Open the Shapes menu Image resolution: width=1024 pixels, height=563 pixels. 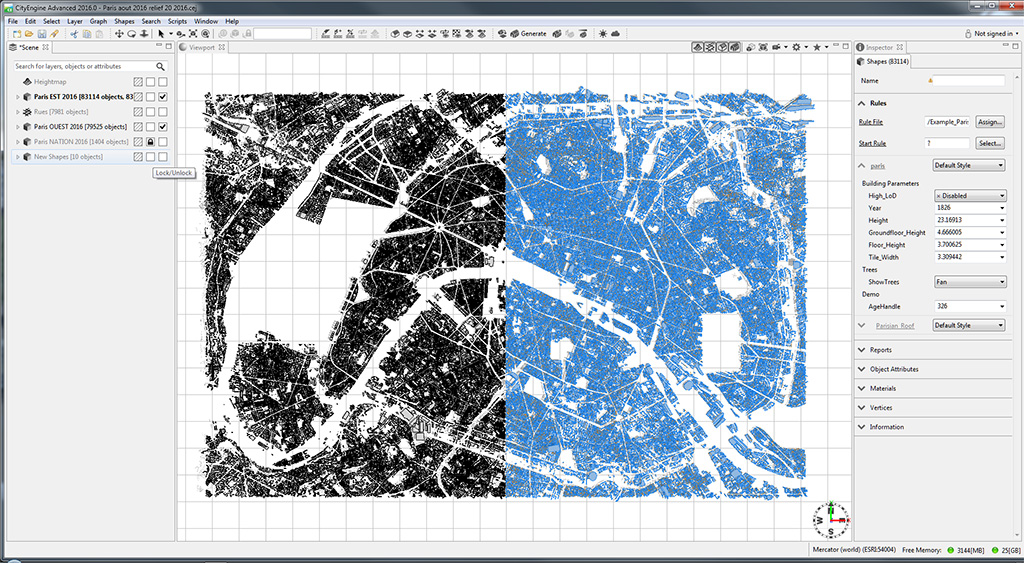coord(124,21)
